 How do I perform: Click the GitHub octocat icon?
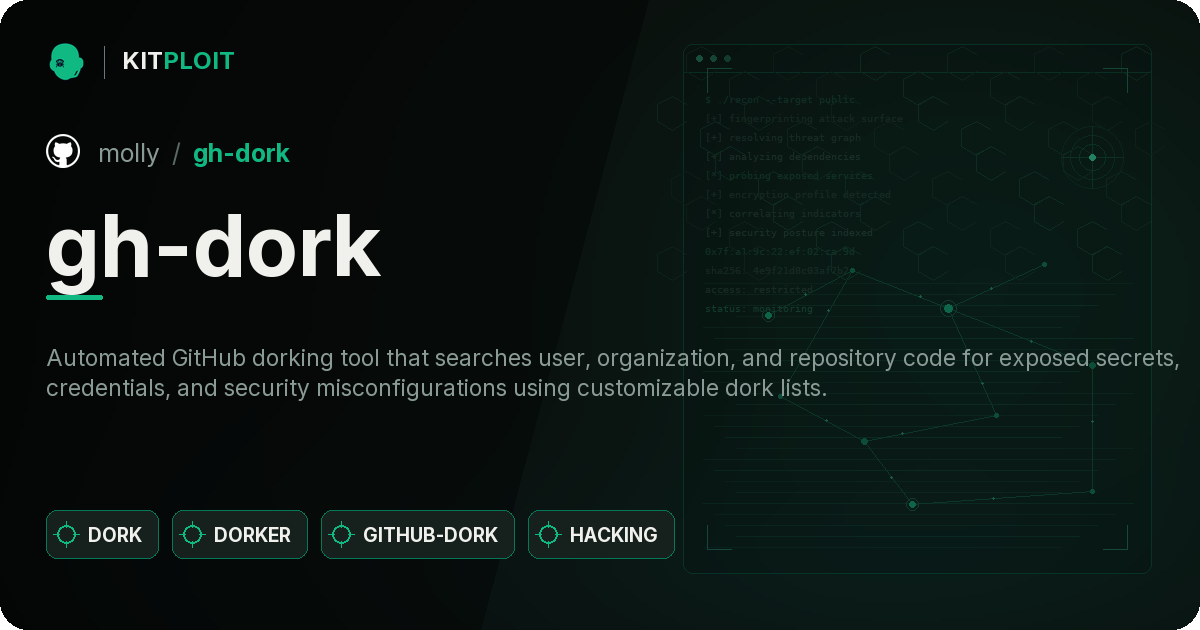63,152
